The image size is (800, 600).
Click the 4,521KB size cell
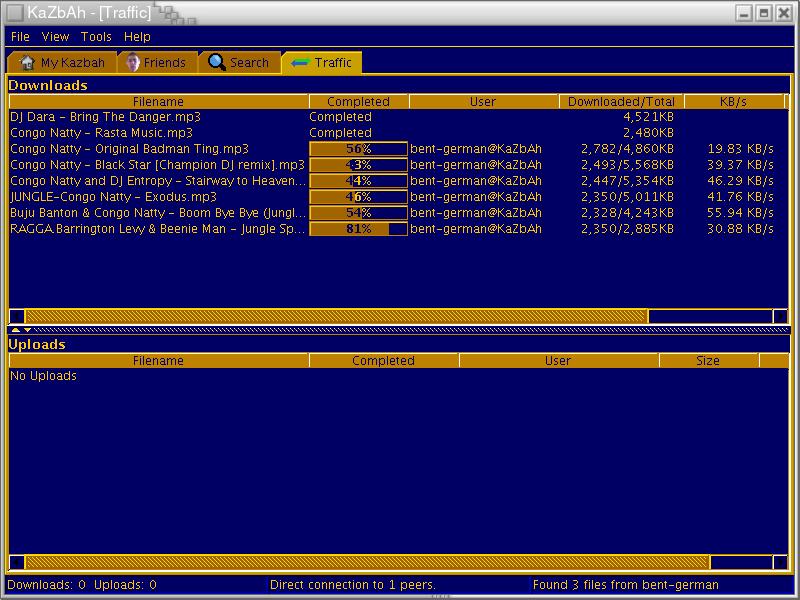click(648, 117)
